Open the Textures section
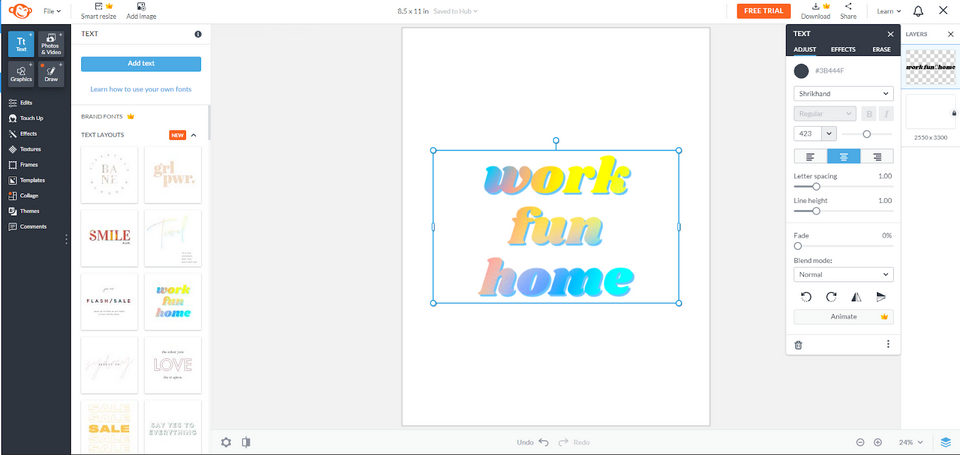The image size is (960, 455). point(25,149)
